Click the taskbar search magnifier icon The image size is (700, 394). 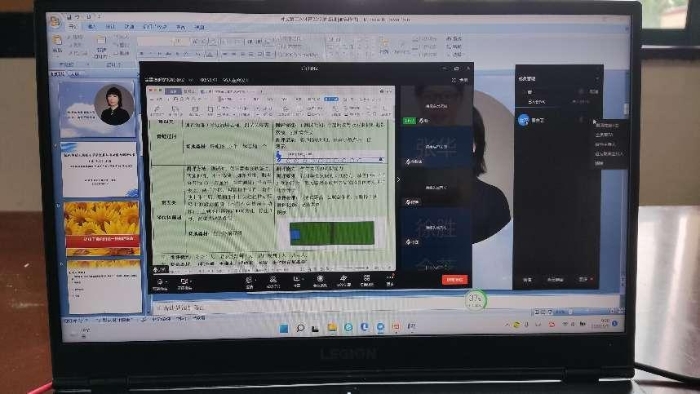[x=300, y=328]
